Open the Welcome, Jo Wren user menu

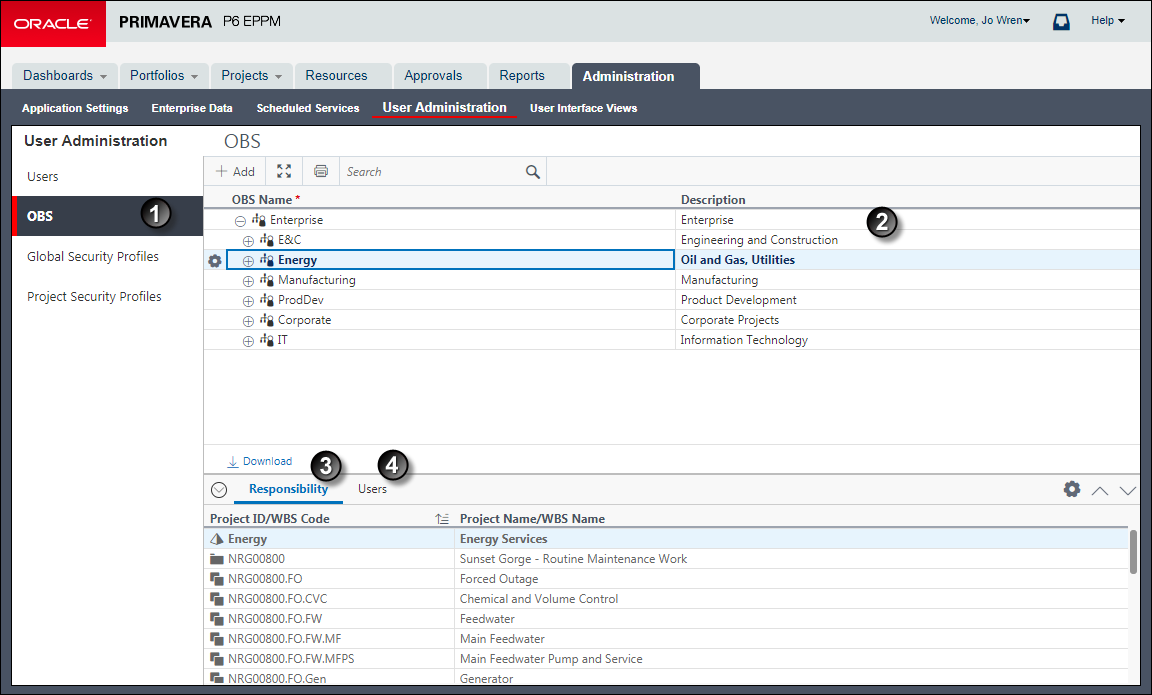pyautogui.click(x=979, y=21)
